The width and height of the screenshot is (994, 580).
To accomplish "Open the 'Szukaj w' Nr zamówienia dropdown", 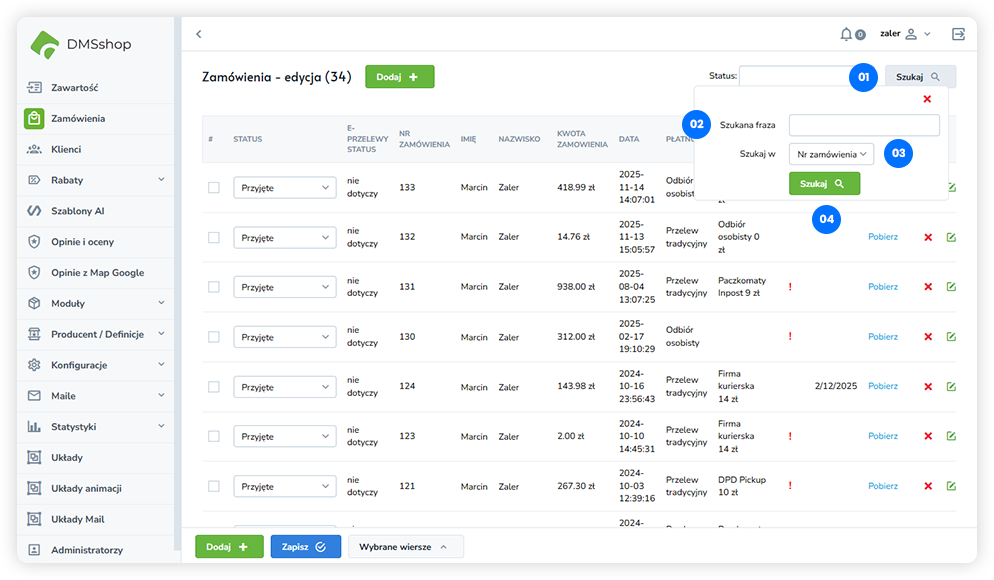I will tap(831, 154).
